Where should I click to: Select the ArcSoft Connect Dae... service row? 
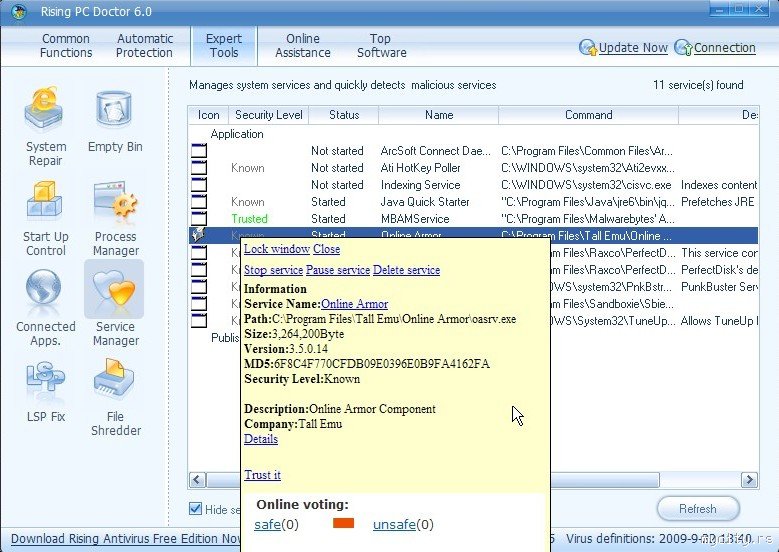pos(473,151)
